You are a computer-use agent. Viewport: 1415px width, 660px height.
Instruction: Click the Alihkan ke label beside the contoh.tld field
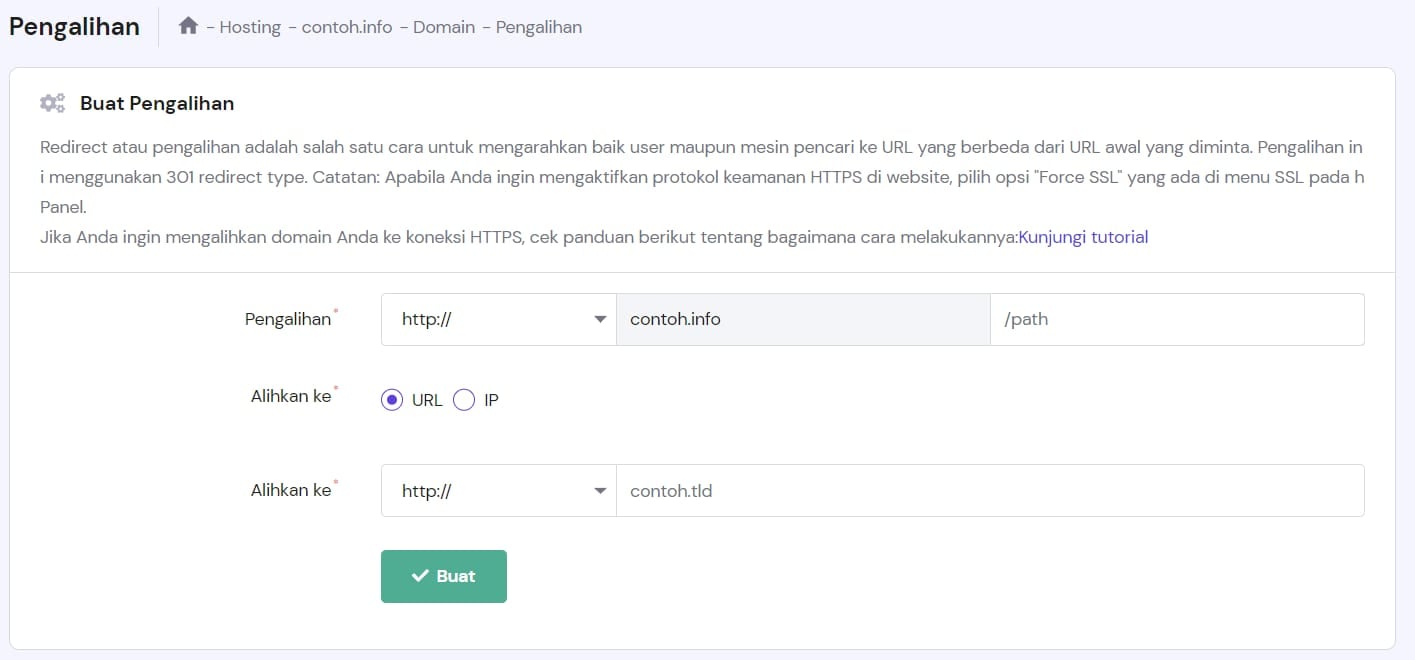291,490
